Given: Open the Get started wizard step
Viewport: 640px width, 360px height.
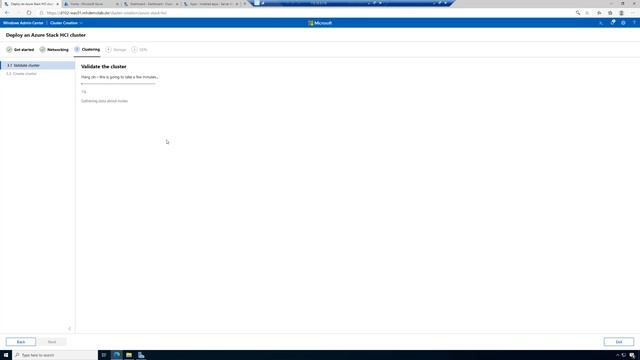Looking at the screenshot, I should (20, 49).
